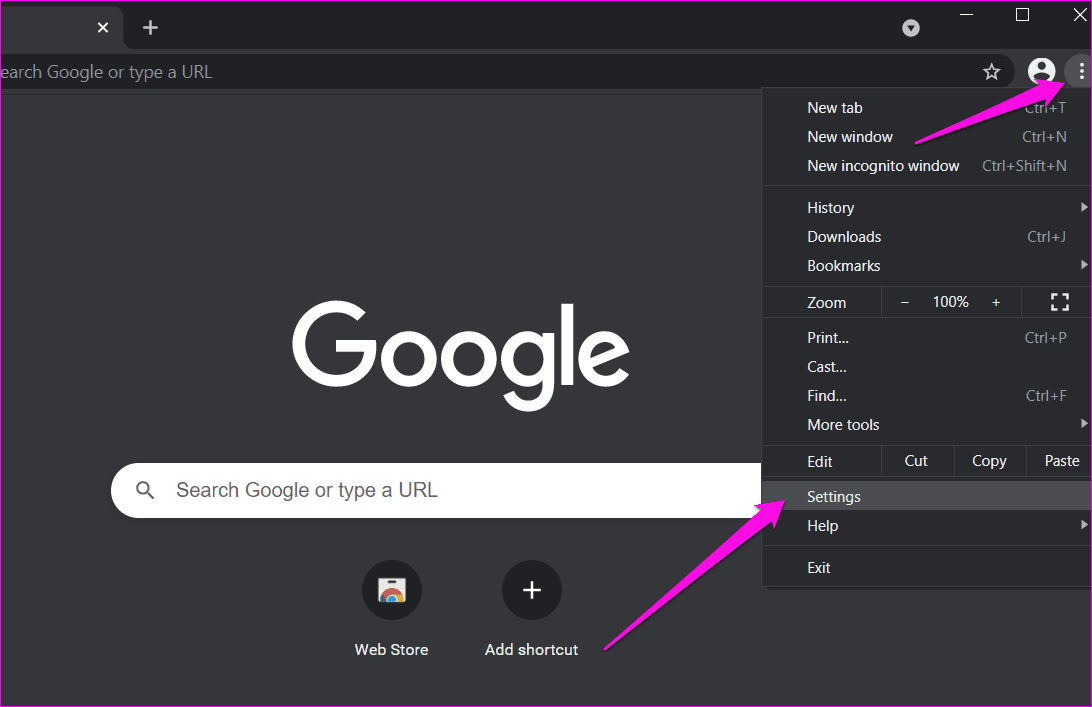
Task: Expand the History submenu
Action: click(927, 208)
